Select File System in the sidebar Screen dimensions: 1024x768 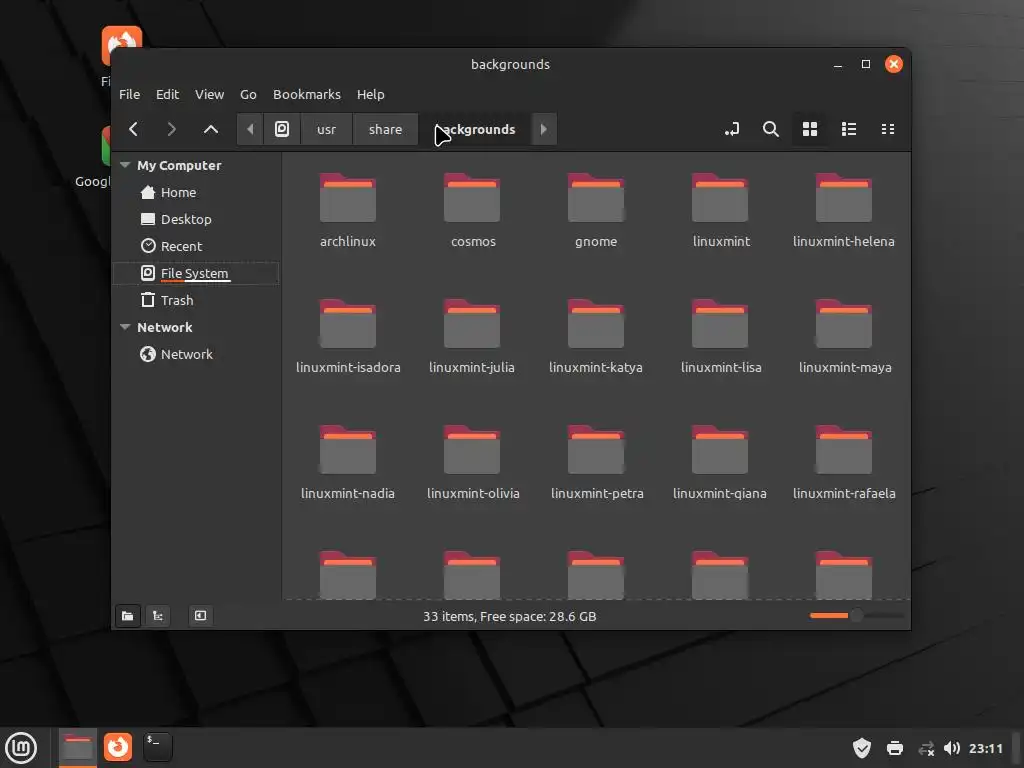click(x=196, y=273)
